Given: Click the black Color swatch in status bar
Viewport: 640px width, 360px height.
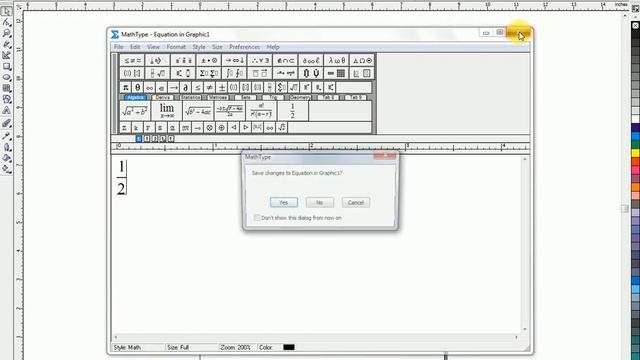Looking at the screenshot, I should 289,347.
